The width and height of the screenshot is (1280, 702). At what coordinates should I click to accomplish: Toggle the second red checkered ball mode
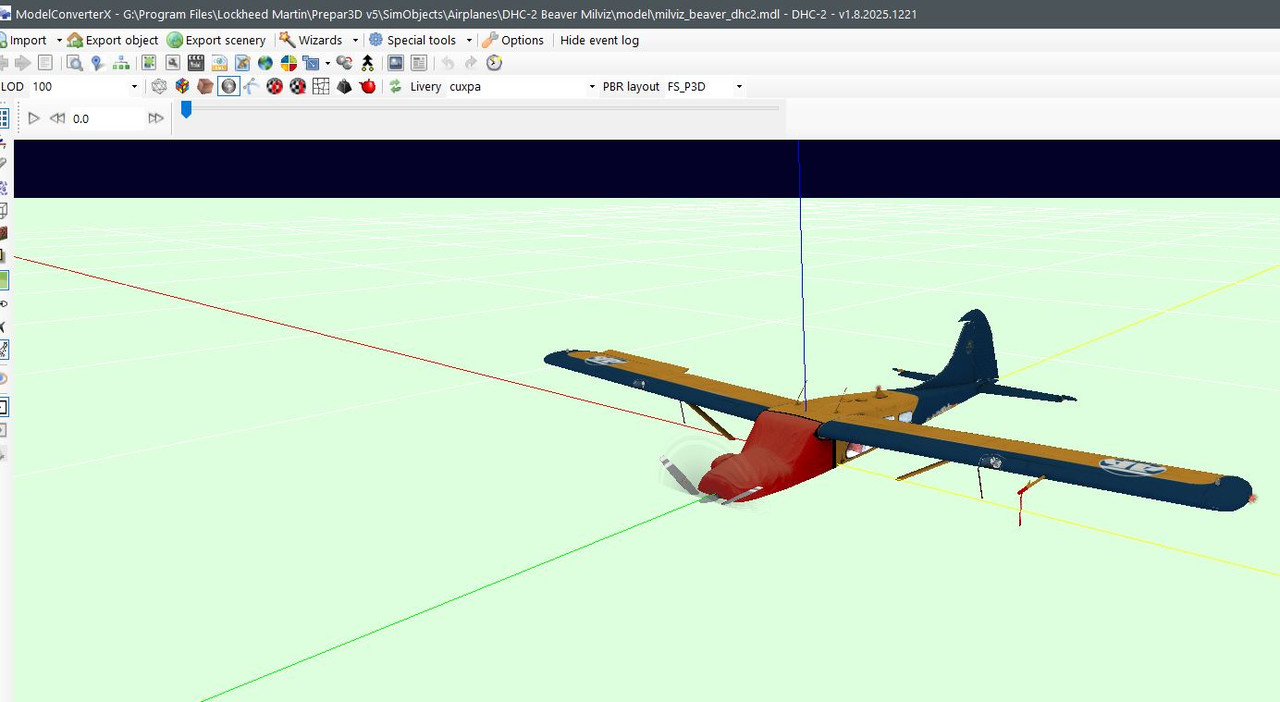point(297,87)
